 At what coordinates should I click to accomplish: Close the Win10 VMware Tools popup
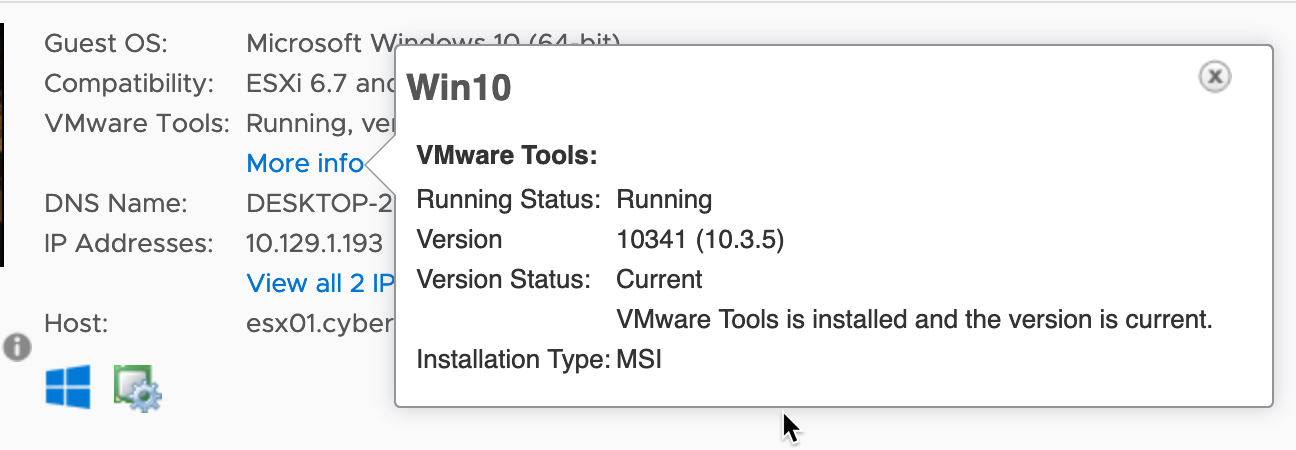pyautogui.click(x=1214, y=76)
